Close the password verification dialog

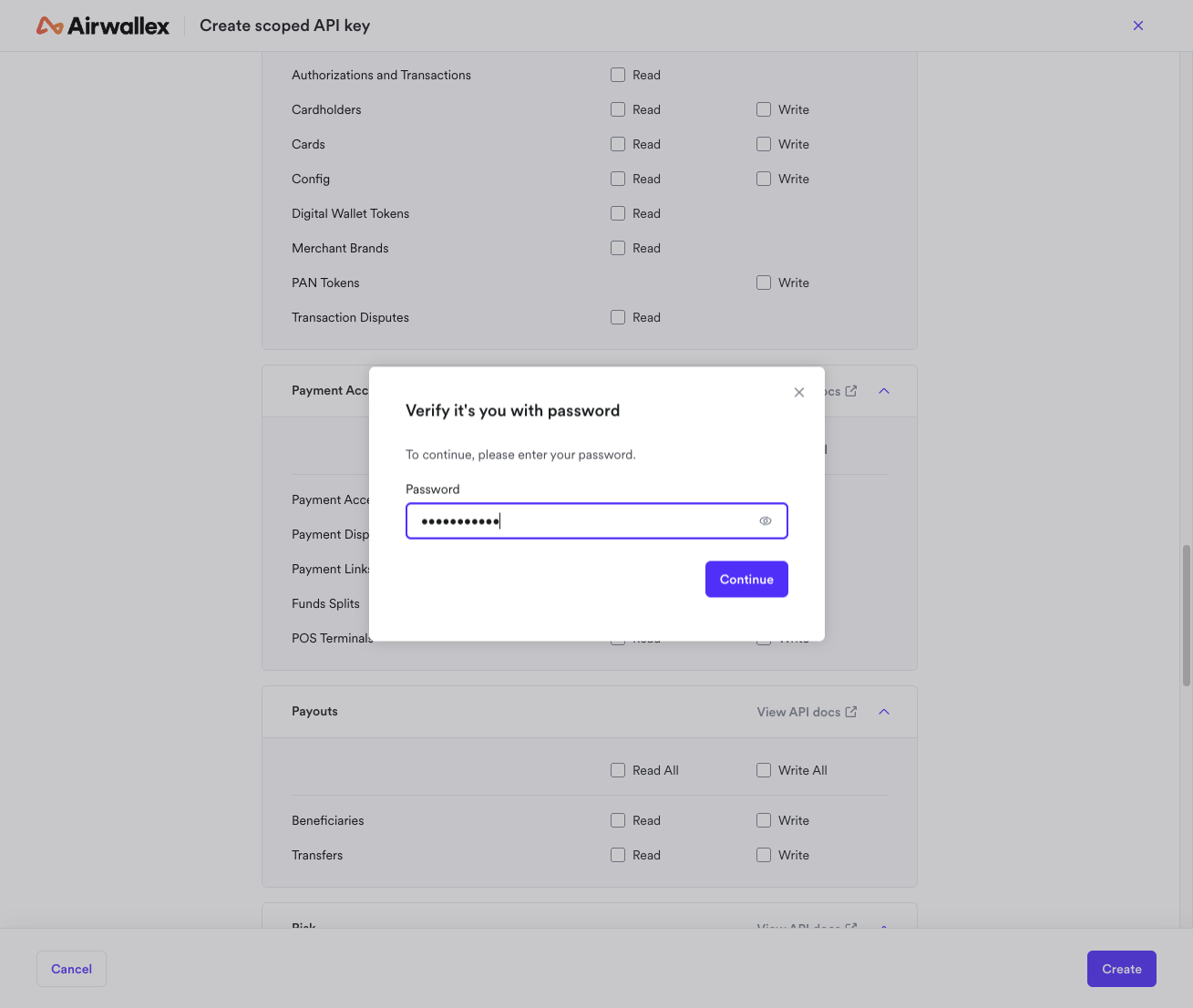(799, 392)
